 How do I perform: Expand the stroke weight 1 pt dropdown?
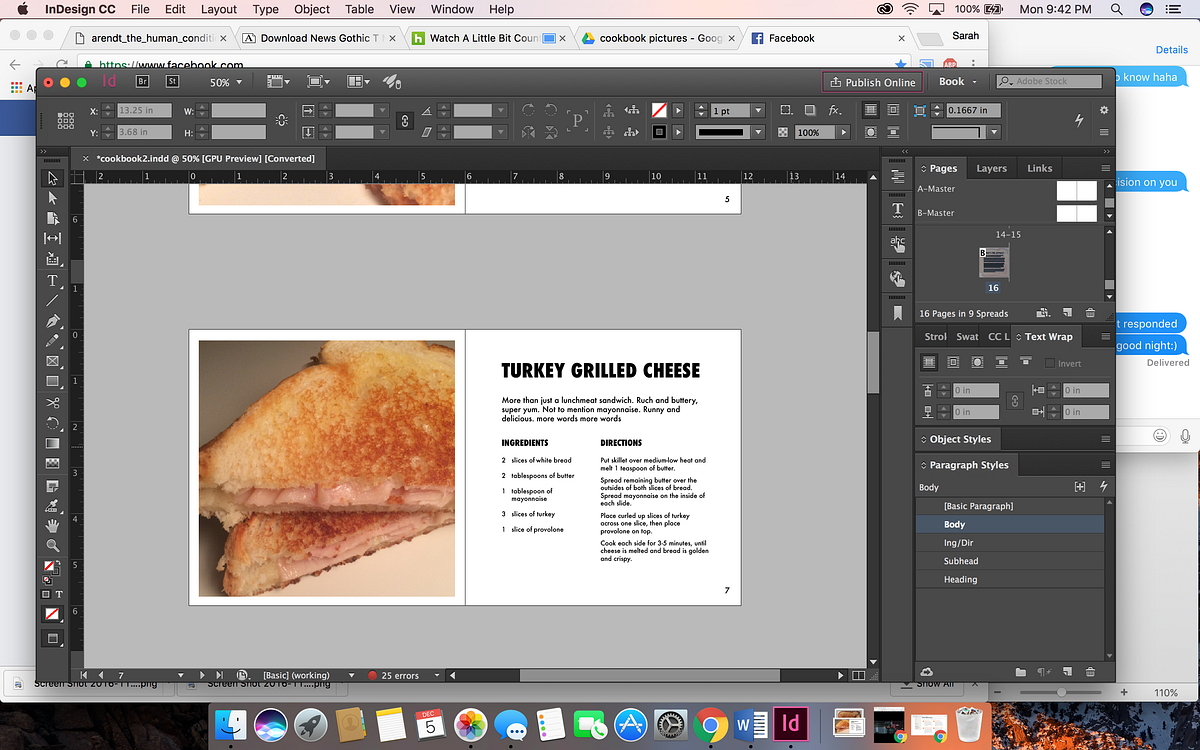[758, 111]
